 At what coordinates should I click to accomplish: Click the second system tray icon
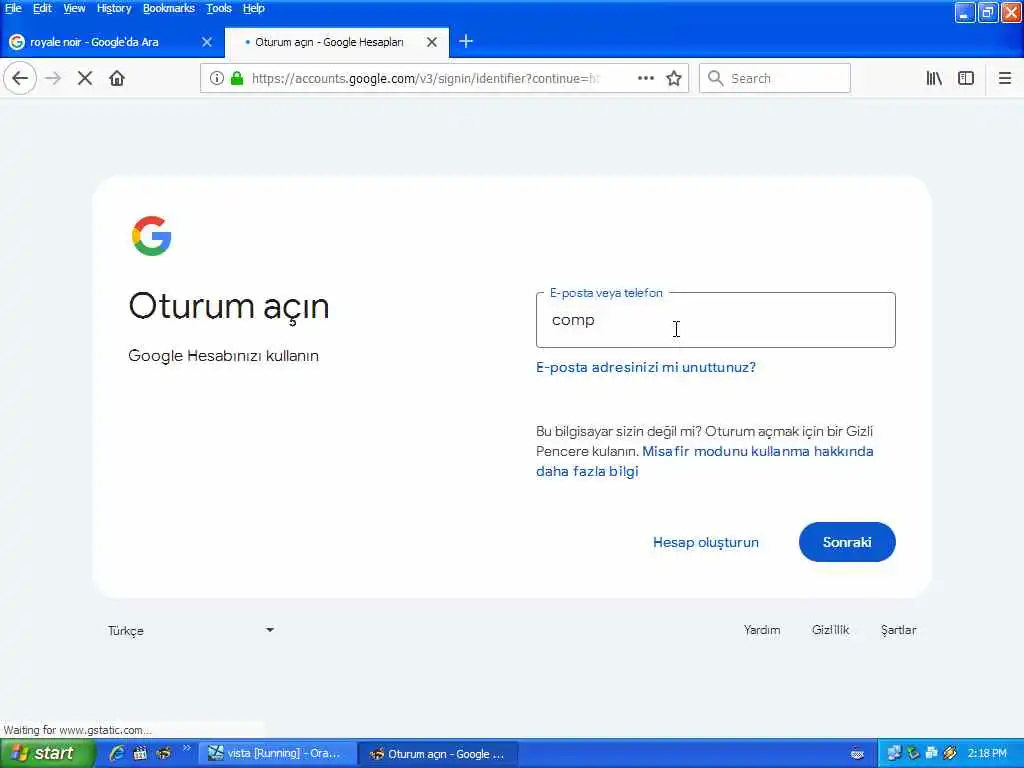pyautogui.click(x=913, y=753)
